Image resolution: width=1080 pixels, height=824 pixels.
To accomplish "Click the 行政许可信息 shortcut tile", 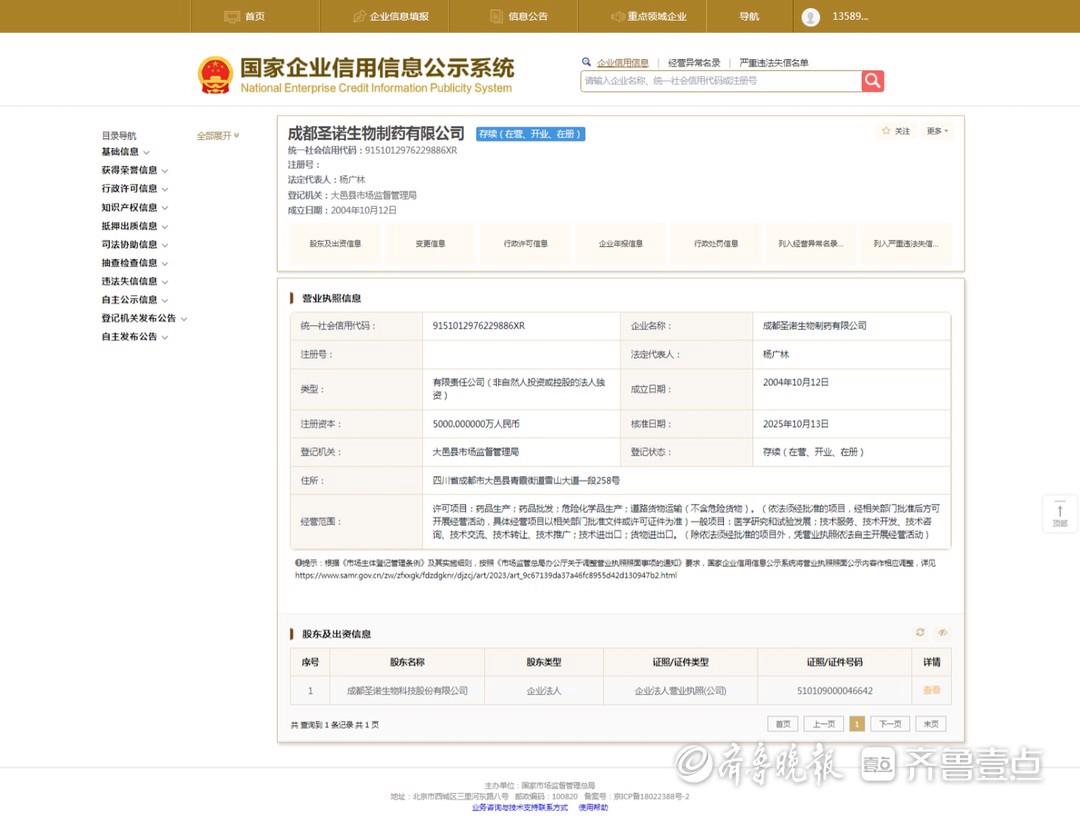I will pos(525,243).
